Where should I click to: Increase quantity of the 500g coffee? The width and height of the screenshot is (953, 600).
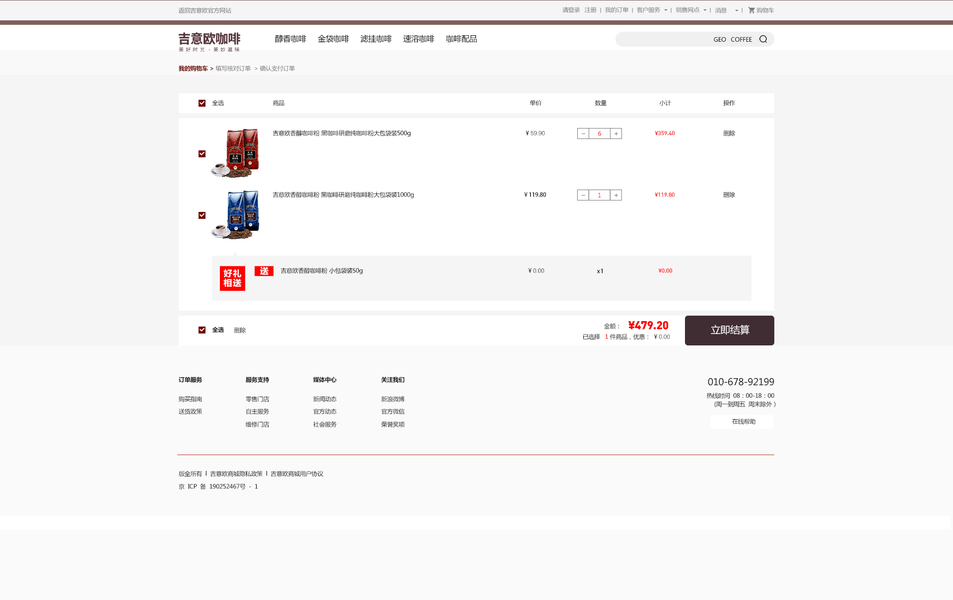tap(616, 134)
